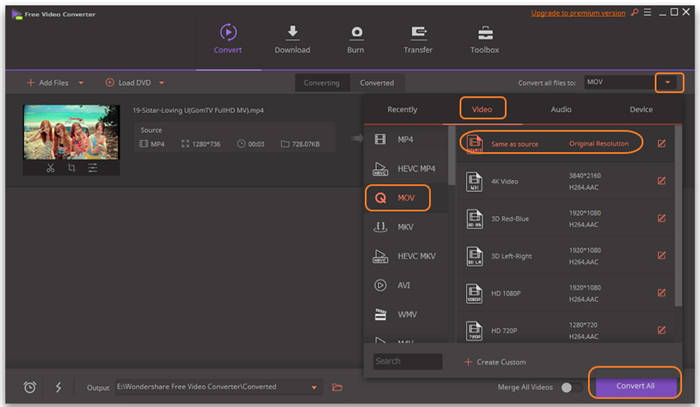700x407 pixels.
Task: Click the high-speed conversion lightning icon
Action: click(x=58, y=387)
